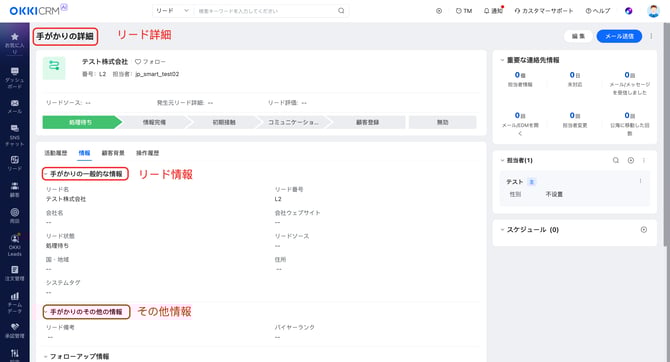The width and height of the screenshot is (670, 362).
Task: Follow the lead with the heart フォロー
Action: click(x=150, y=62)
